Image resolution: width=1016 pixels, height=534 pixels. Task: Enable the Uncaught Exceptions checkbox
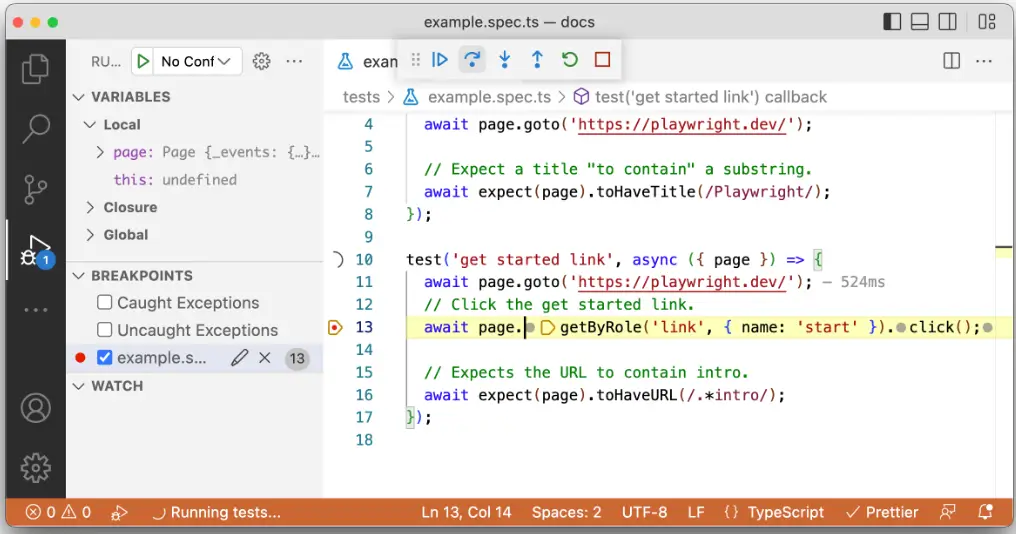pyautogui.click(x=105, y=330)
